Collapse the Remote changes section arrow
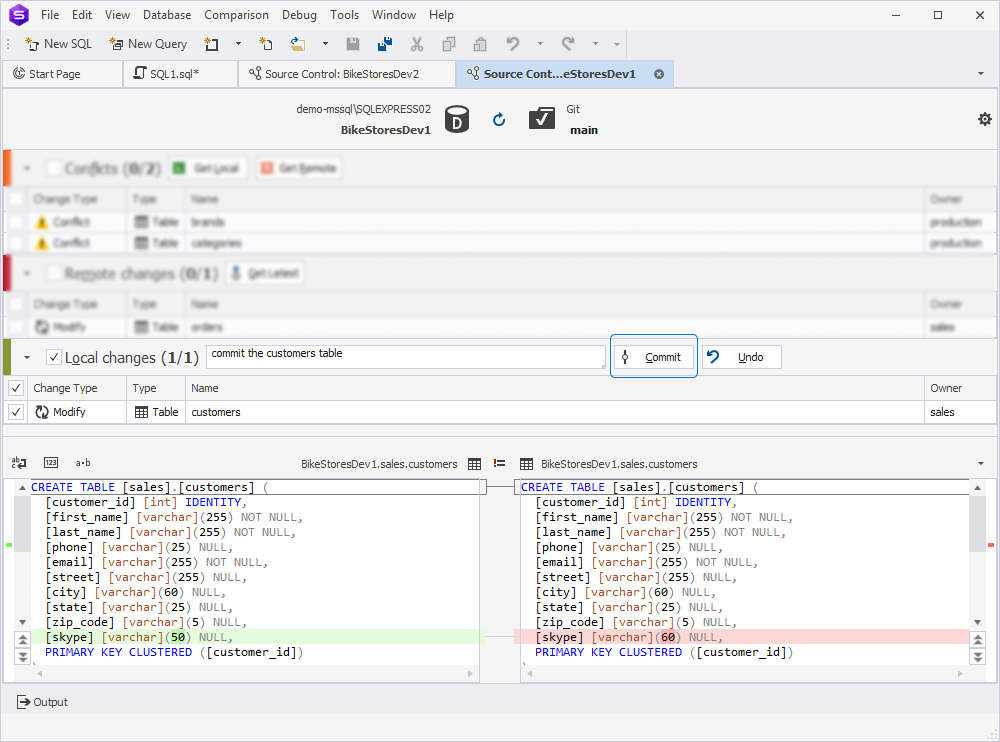1000x742 pixels. (27, 274)
